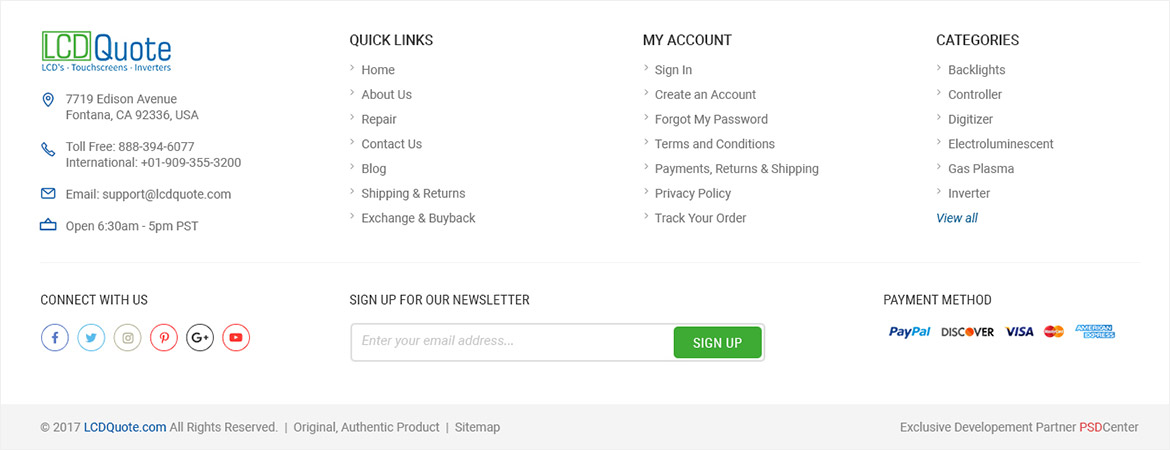The height and width of the screenshot is (450, 1170).
Task: Open the Google Plus social icon
Action: (200, 337)
